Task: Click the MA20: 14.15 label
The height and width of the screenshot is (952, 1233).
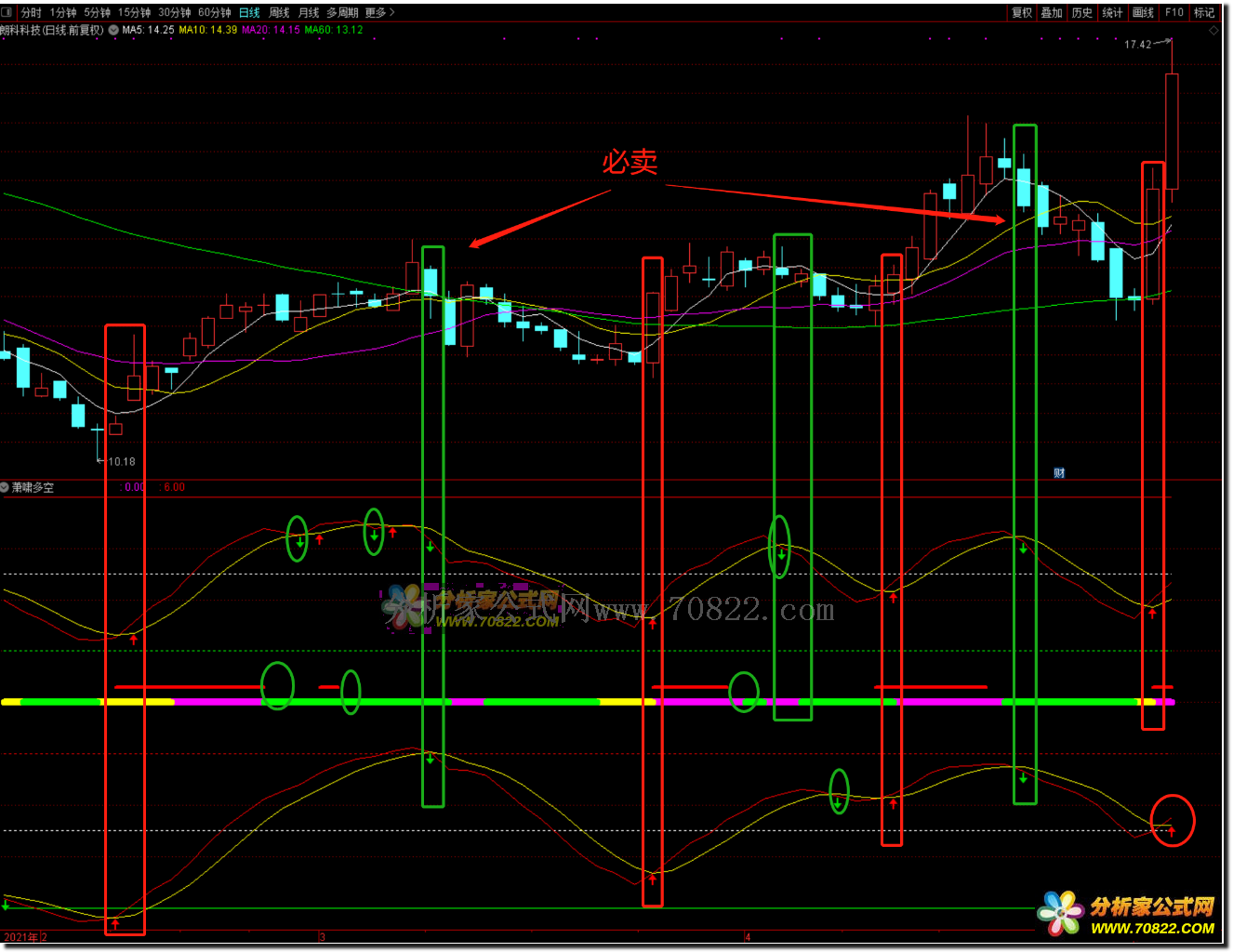Action: (271, 30)
